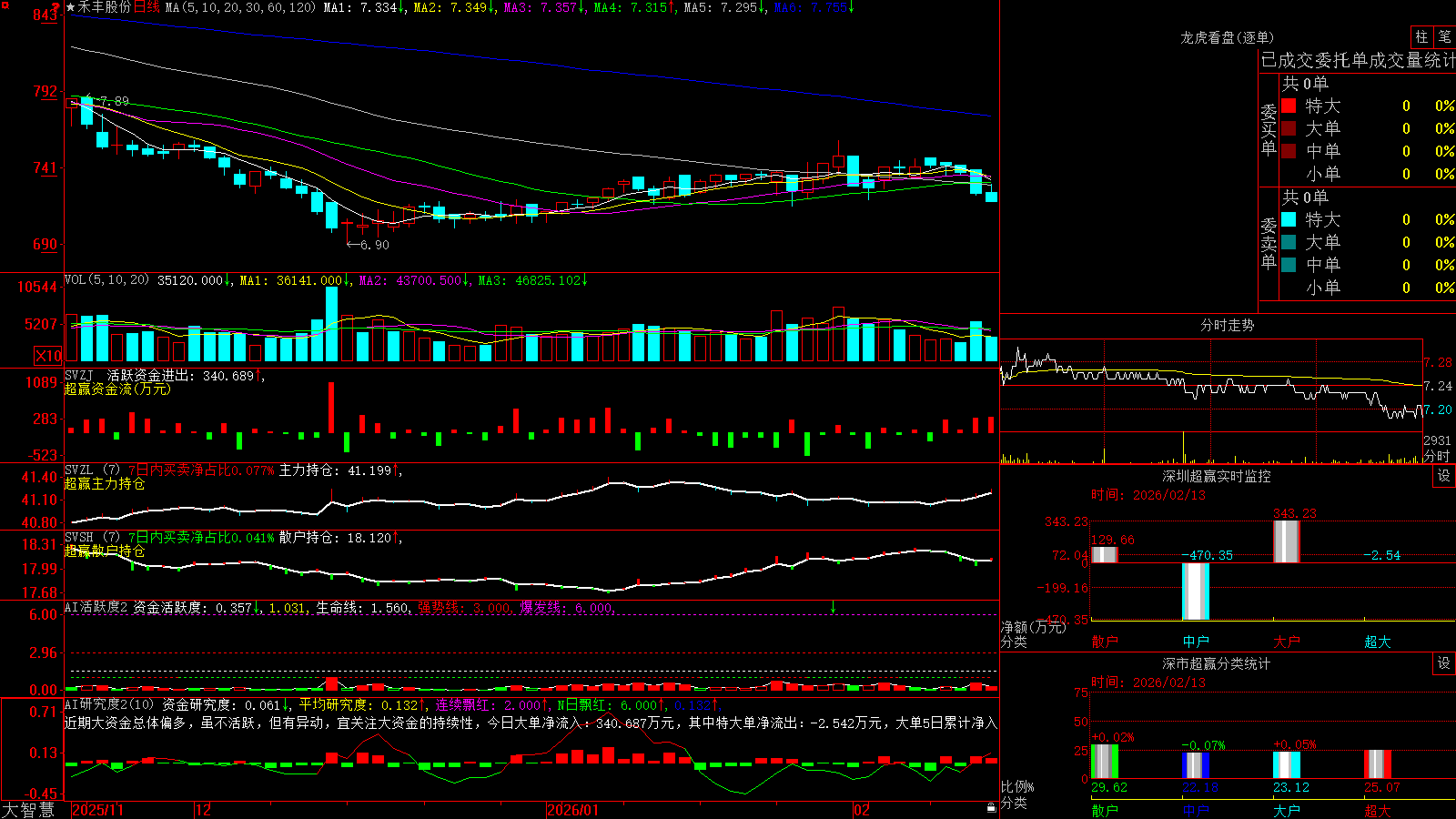Click the 散户 bar in 实时监控 chart
The width and height of the screenshot is (1456, 819).
coord(1104,554)
